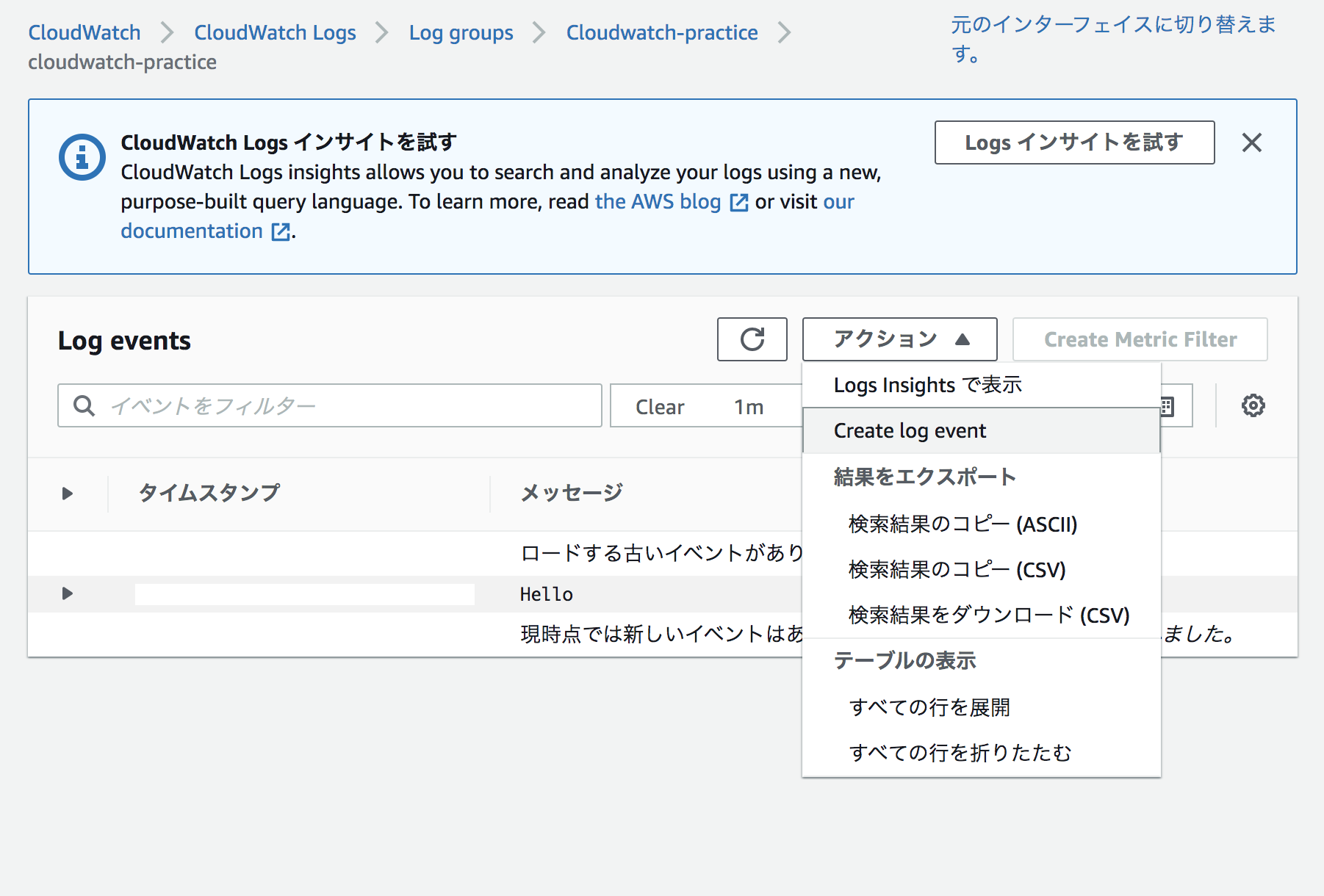Choose Logs Insights で表示 menu item
This screenshot has width=1324, height=896.
tap(927, 384)
